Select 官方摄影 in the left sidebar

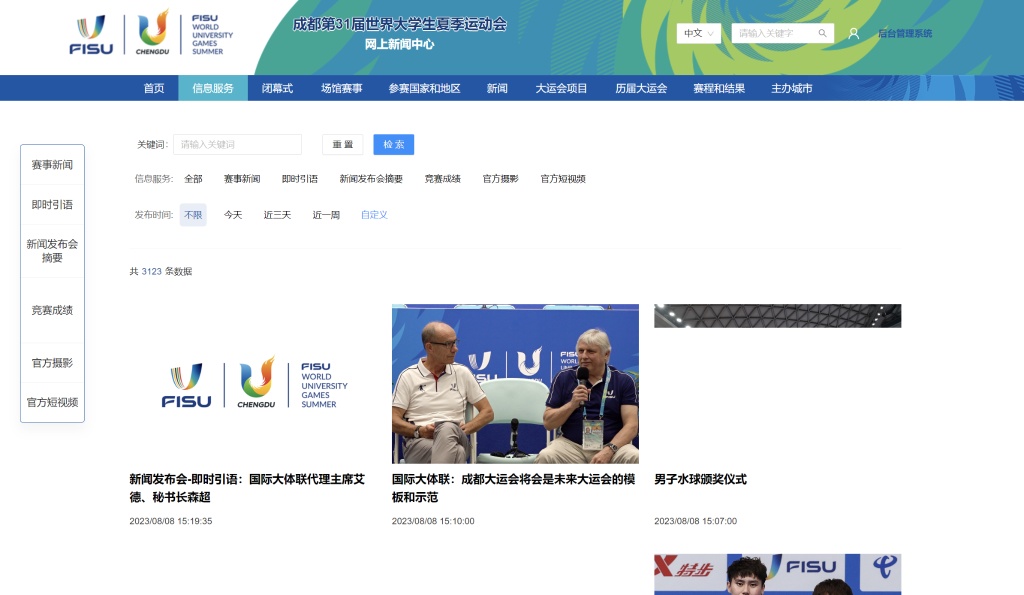[52, 363]
